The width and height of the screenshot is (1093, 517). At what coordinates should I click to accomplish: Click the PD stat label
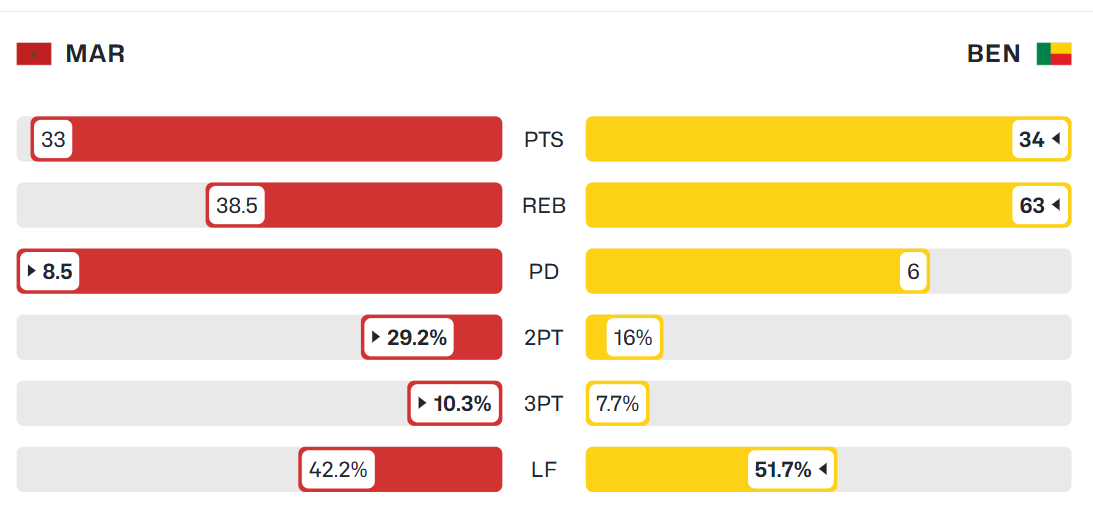544,272
